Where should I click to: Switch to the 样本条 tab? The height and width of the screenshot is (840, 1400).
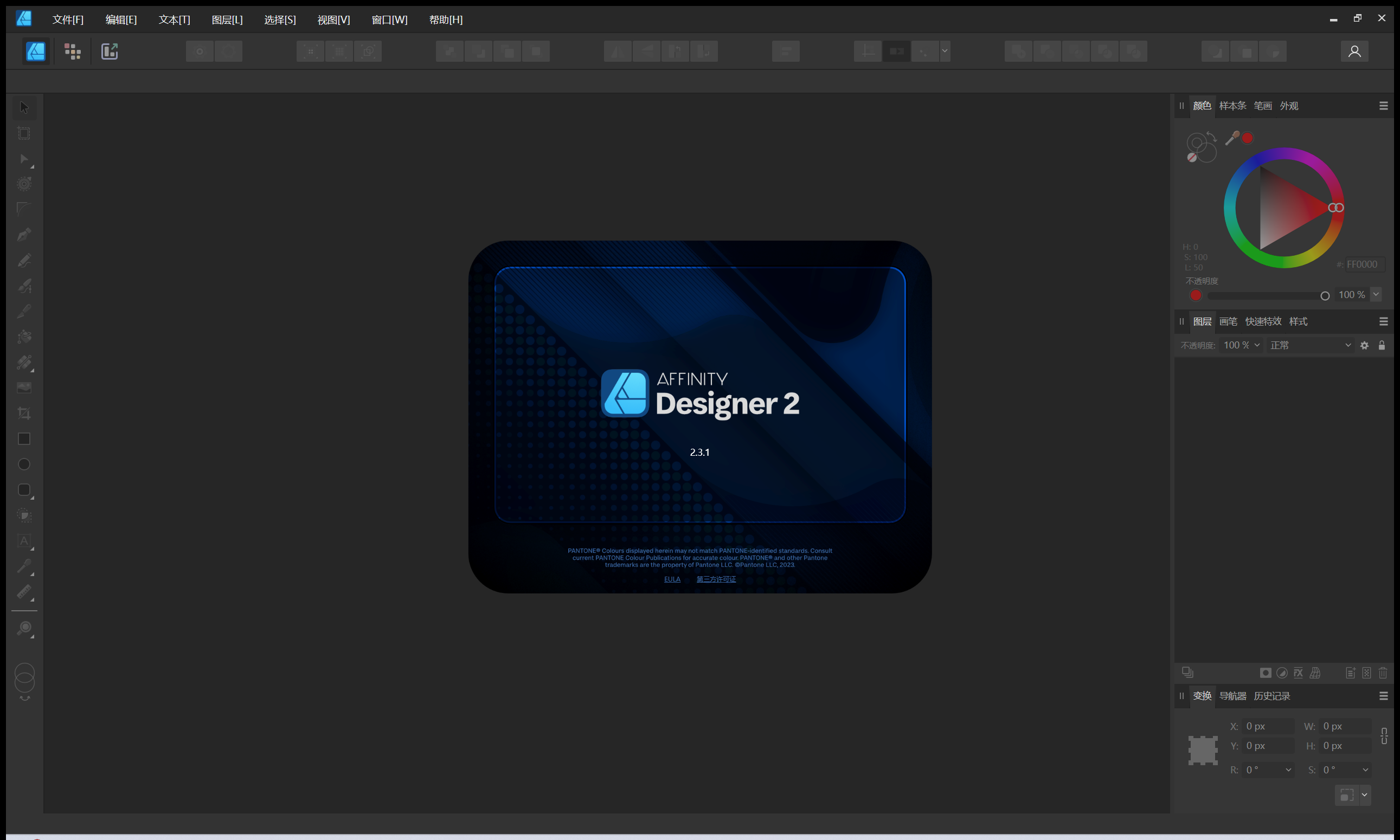(x=1232, y=106)
